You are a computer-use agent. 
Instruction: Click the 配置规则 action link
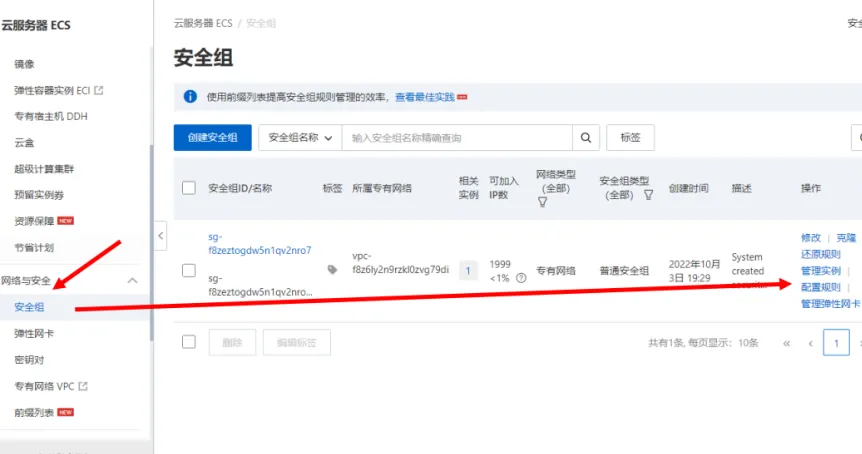click(x=821, y=287)
